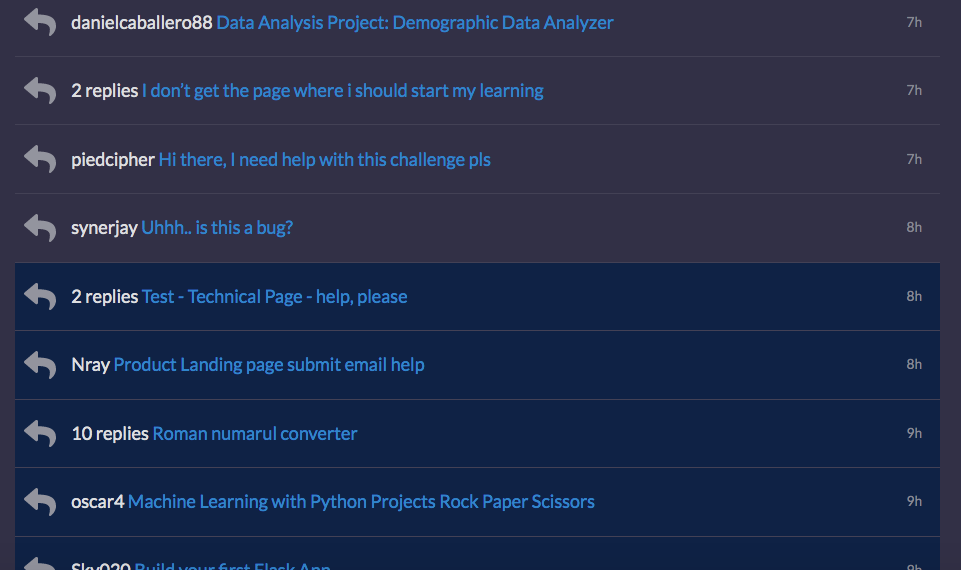Image resolution: width=961 pixels, height=570 pixels.
Task: Click reply icon for start my learning topic
Action: [40, 91]
